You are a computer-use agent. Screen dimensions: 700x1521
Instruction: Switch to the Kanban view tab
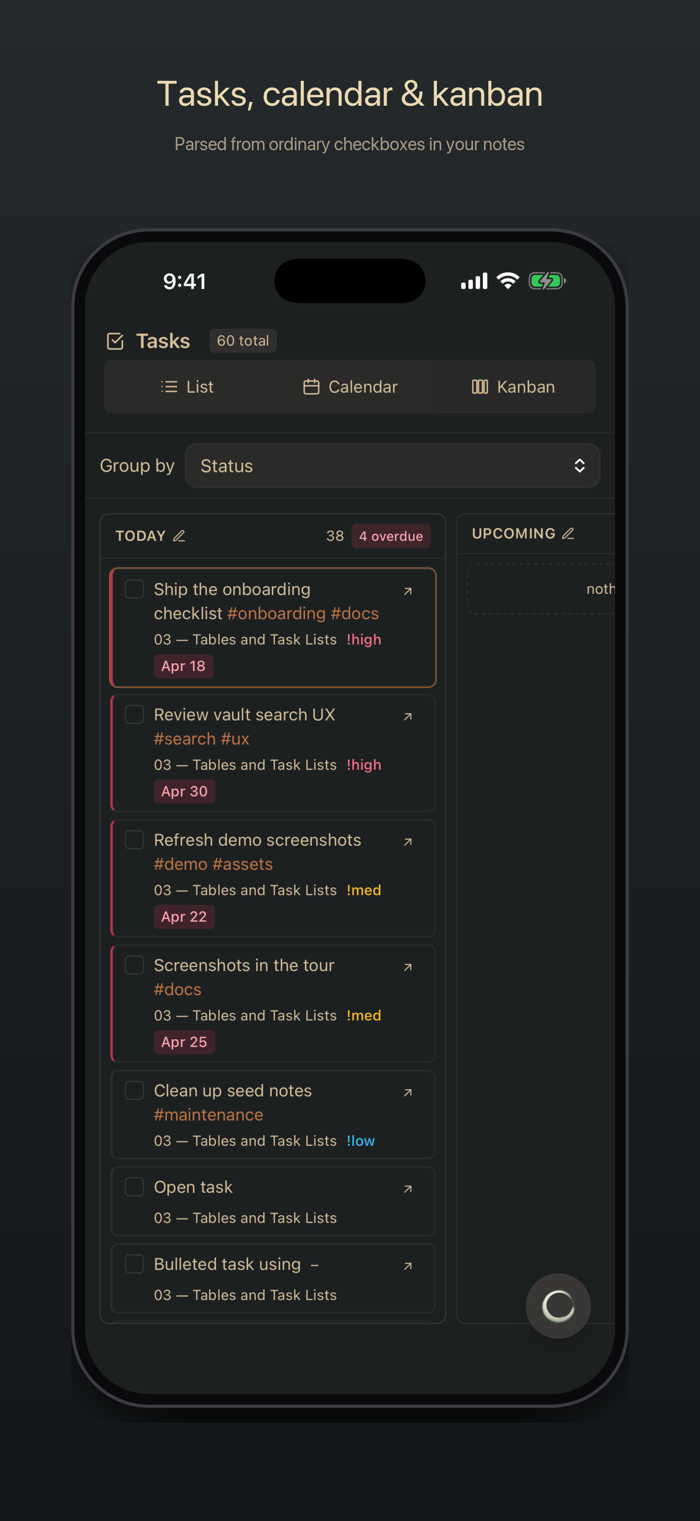point(513,387)
